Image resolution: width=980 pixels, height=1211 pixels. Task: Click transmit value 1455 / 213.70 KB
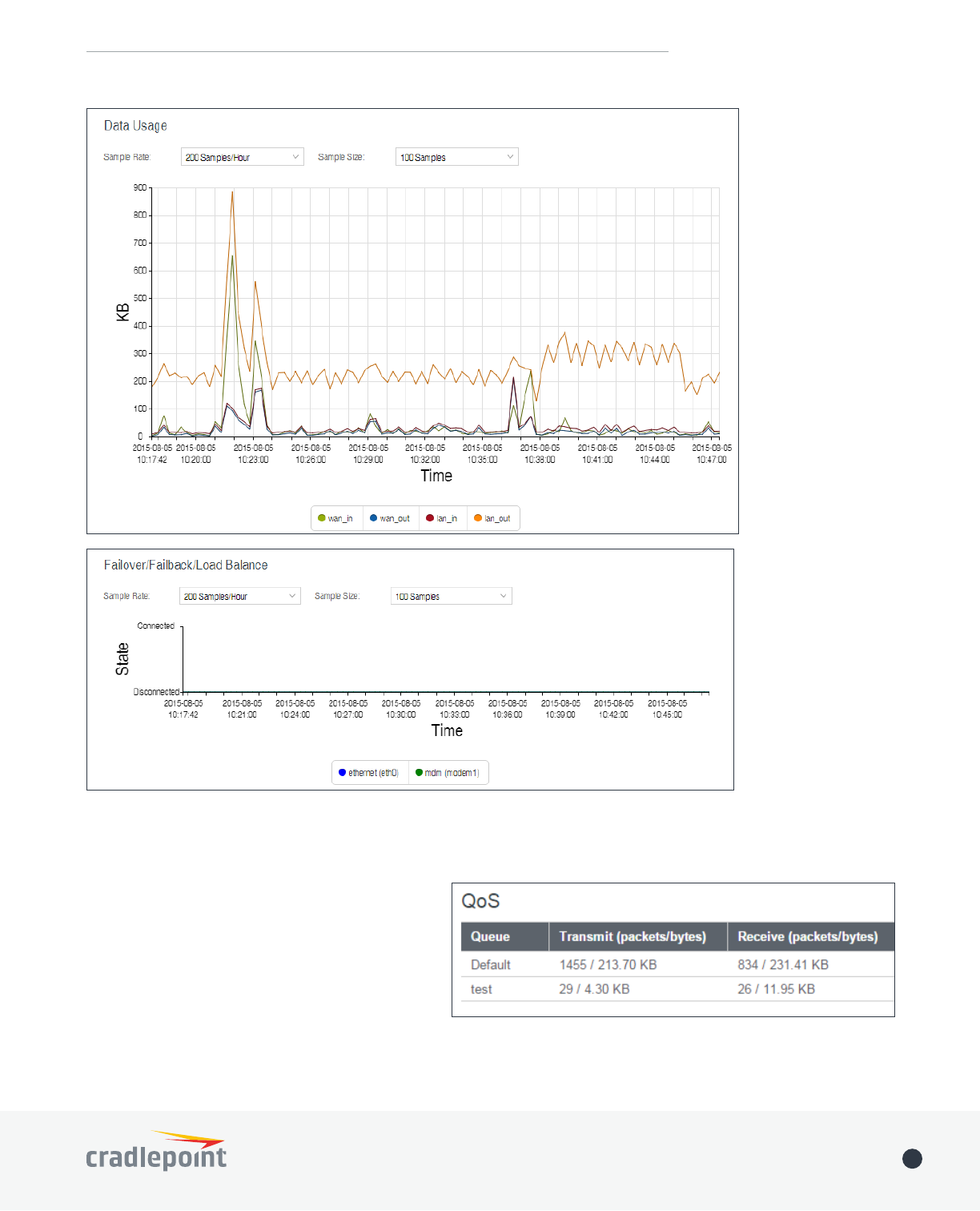pos(608,965)
